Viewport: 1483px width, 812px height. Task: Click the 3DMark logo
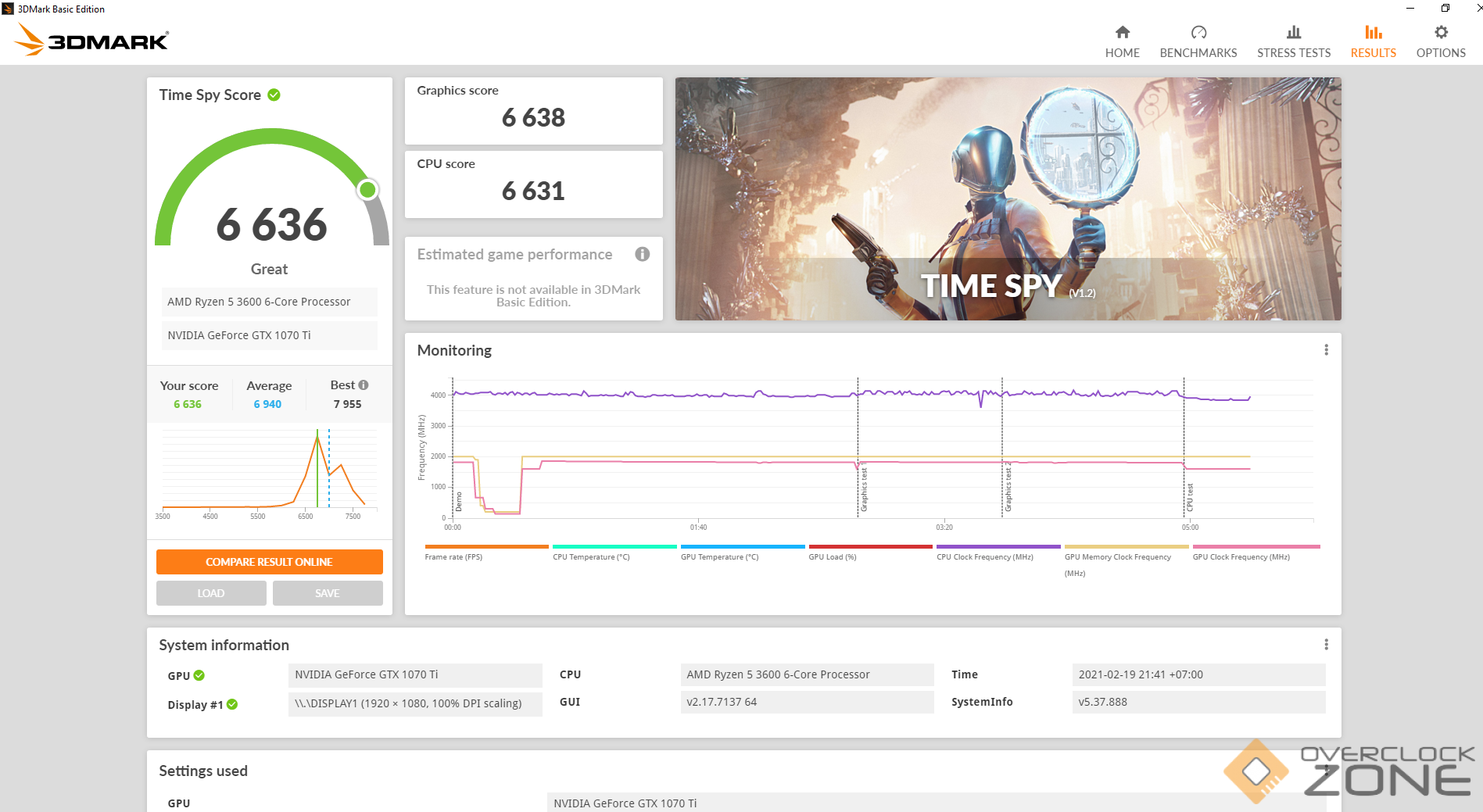[x=91, y=40]
